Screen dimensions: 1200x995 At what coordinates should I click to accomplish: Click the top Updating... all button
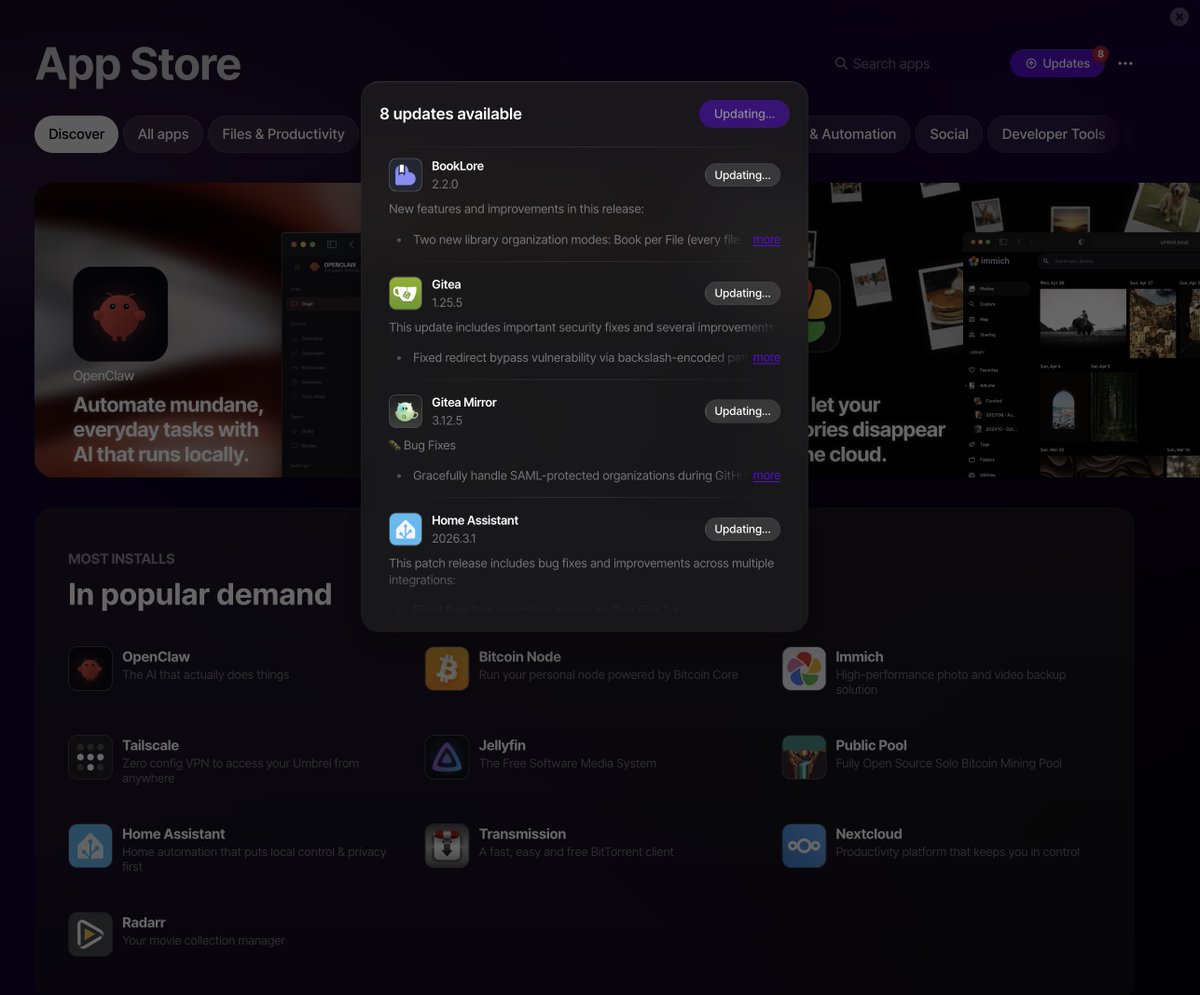coord(744,114)
